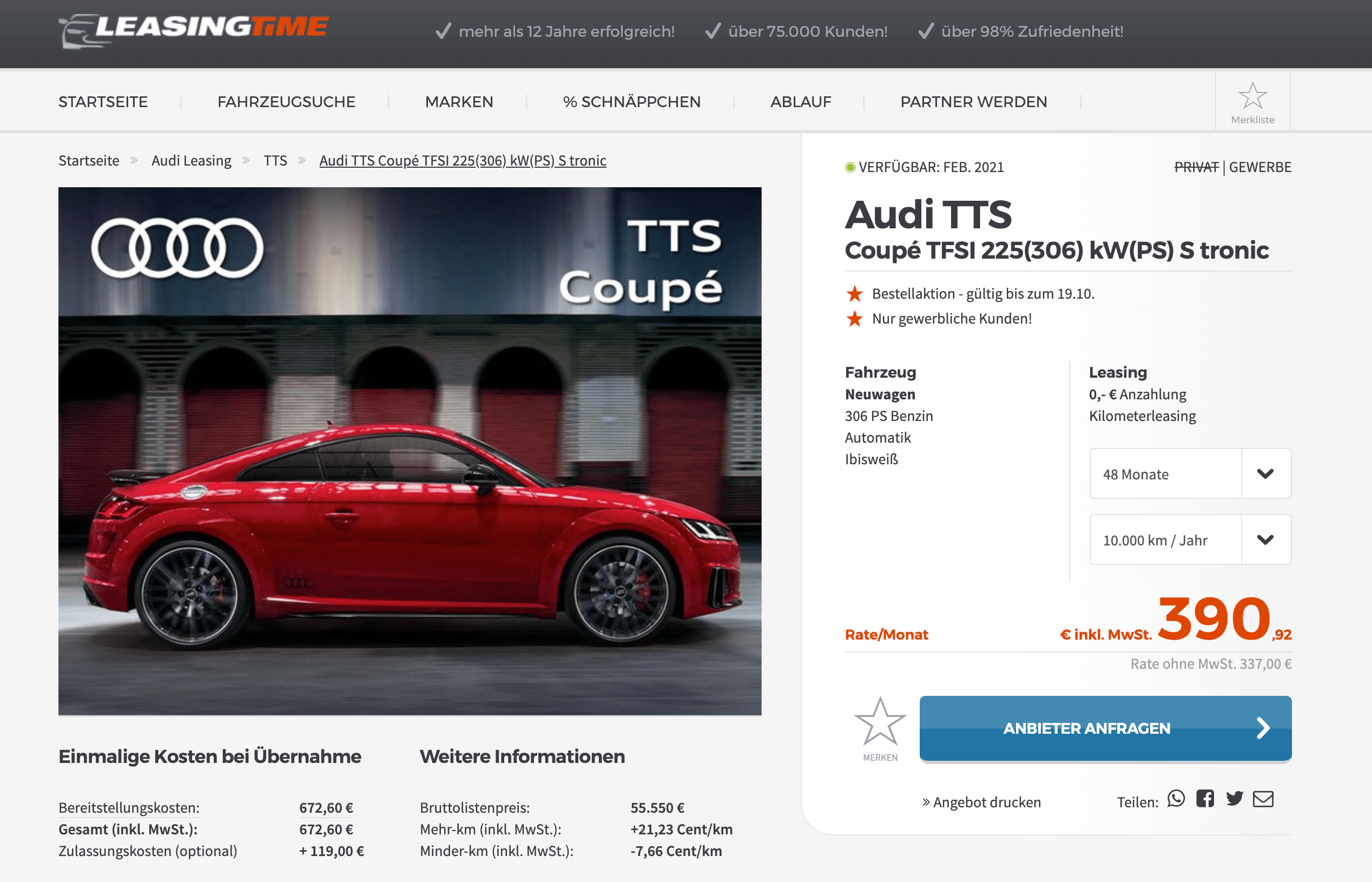Click '+ 119,00 €' Zulassungskosten value
Image resolution: width=1372 pixels, height=882 pixels.
point(332,852)
